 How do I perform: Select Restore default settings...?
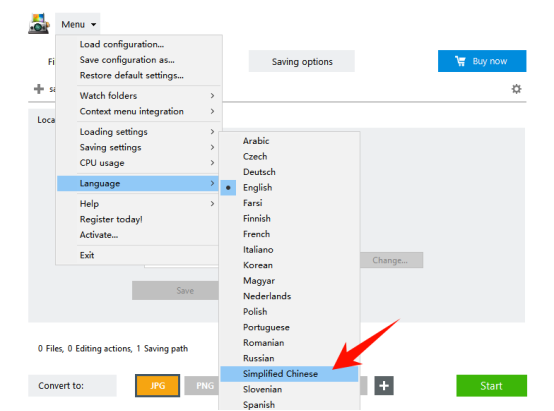139,75
